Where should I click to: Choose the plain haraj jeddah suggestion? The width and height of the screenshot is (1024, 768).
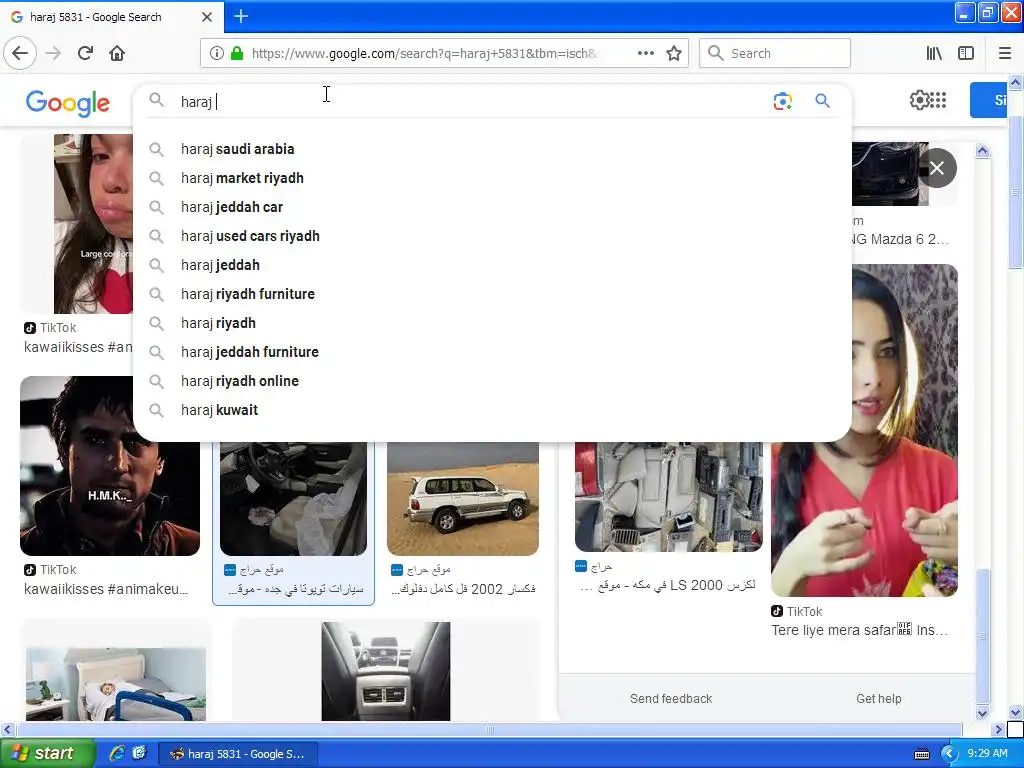coord(492,265)
